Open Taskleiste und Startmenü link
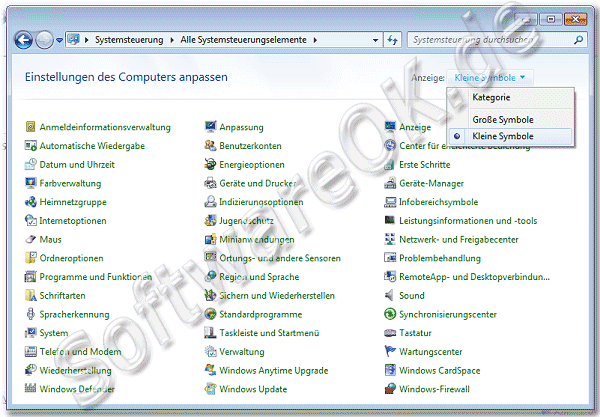600x417 pixels. 269,333
